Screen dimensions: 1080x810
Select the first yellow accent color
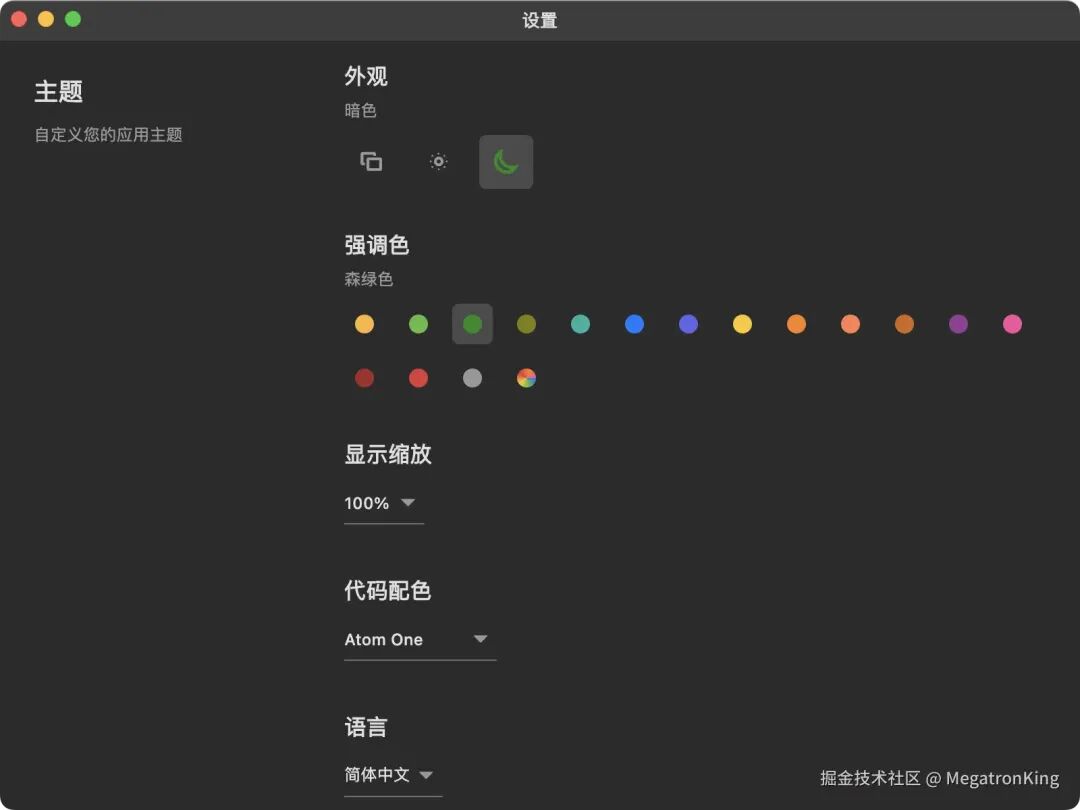point(364,323)
